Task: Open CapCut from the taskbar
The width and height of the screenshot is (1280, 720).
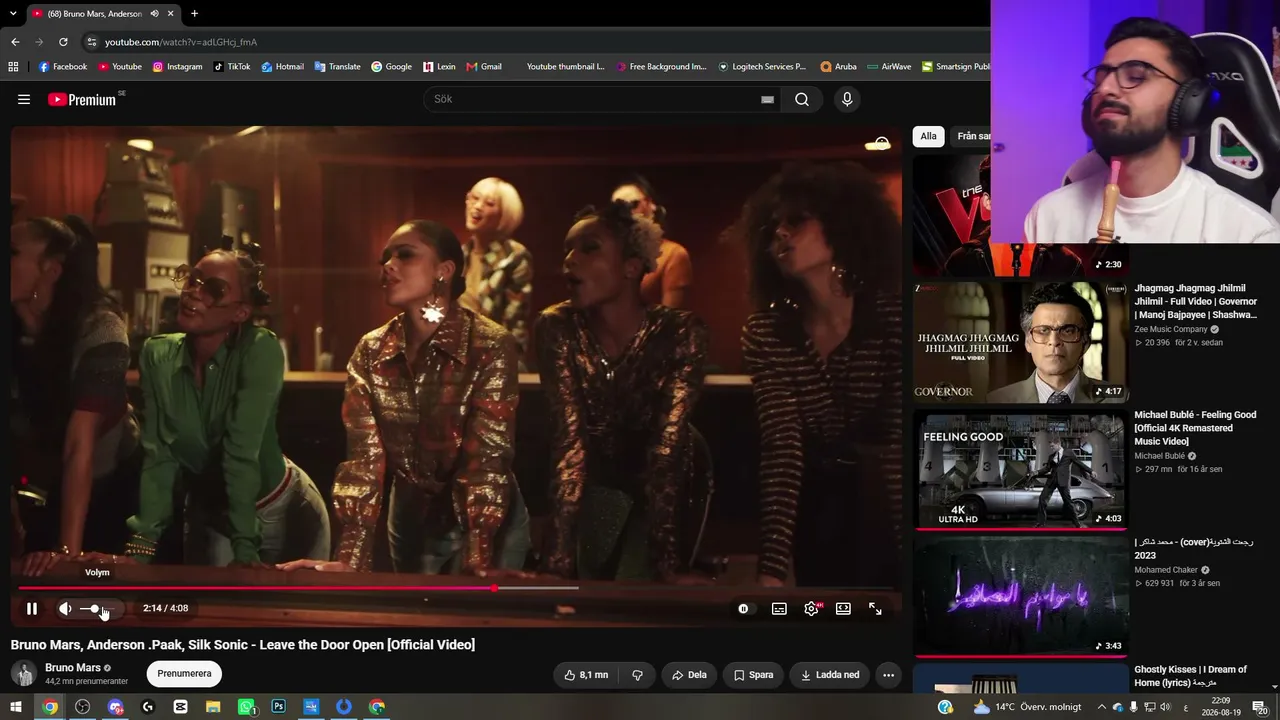Action: (180, 707)
